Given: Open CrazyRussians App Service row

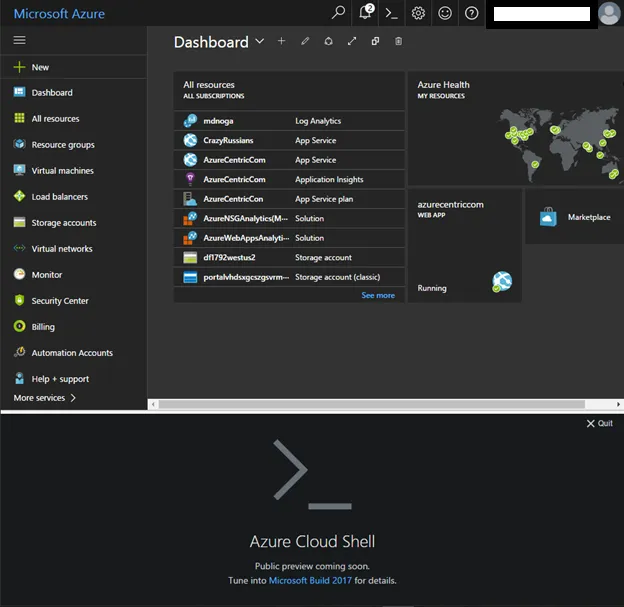Looking at the screenshot, I should (289, 140).
